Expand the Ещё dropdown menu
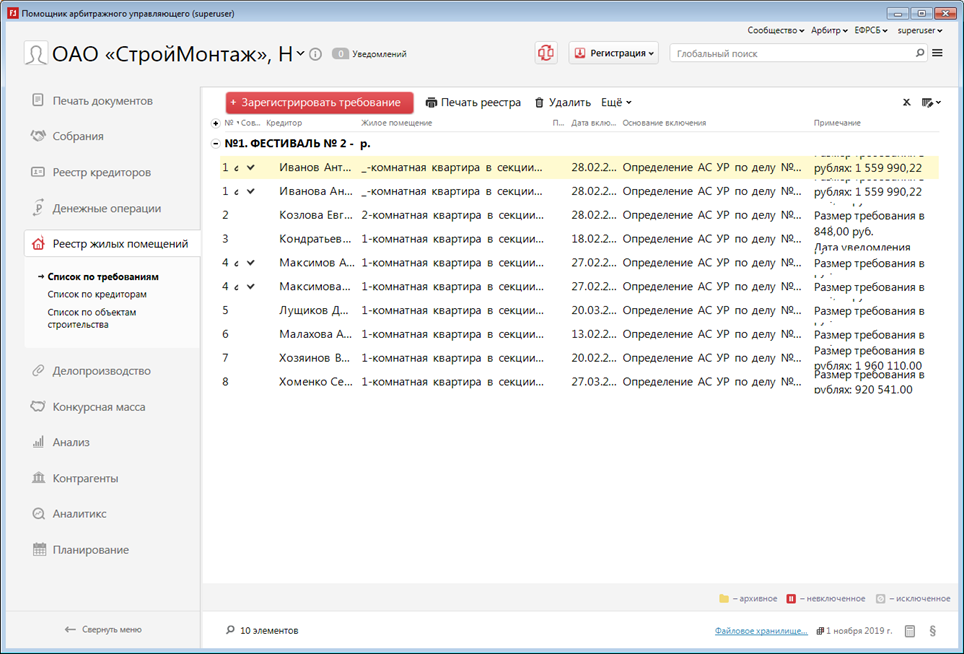 pyautogui.click(x=616, y=102)
